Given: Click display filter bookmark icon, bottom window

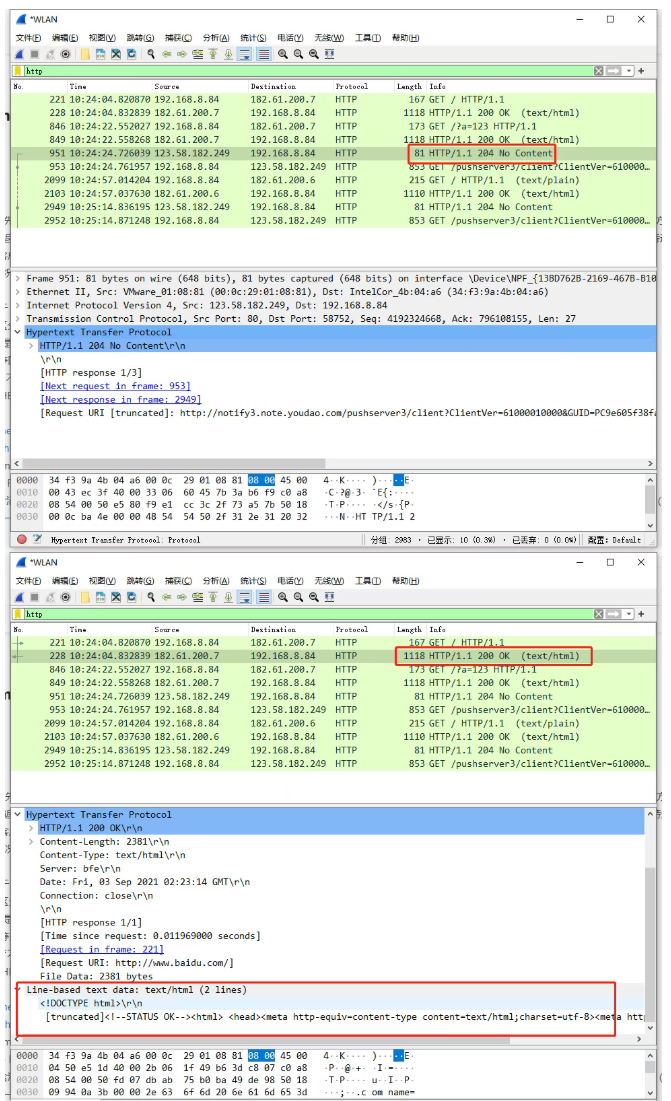Looking at the screenshot, I should [18, 614].
